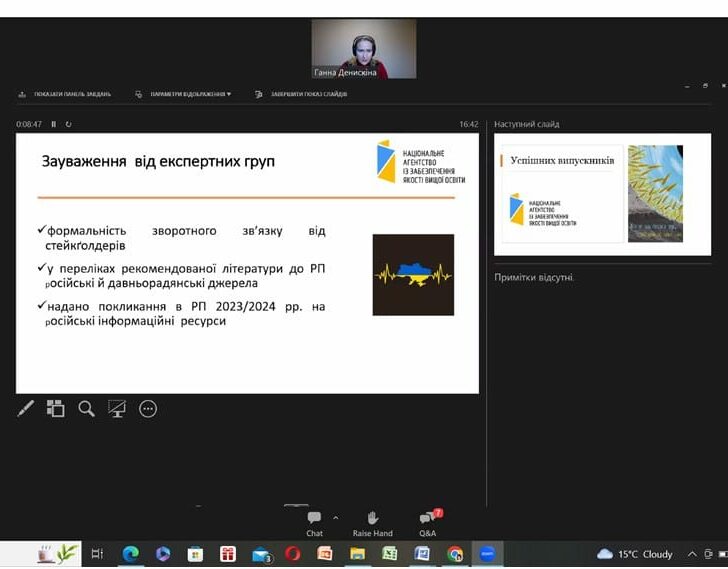Restart the presentation timer
The image size is (728, 569).
[x=68, y=124]
